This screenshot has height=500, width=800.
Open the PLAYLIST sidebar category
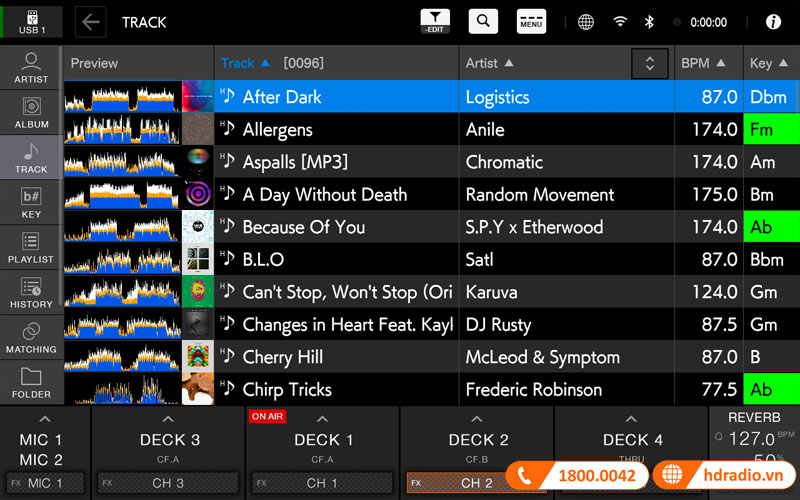pyautogui.click(x=31, y=247)
